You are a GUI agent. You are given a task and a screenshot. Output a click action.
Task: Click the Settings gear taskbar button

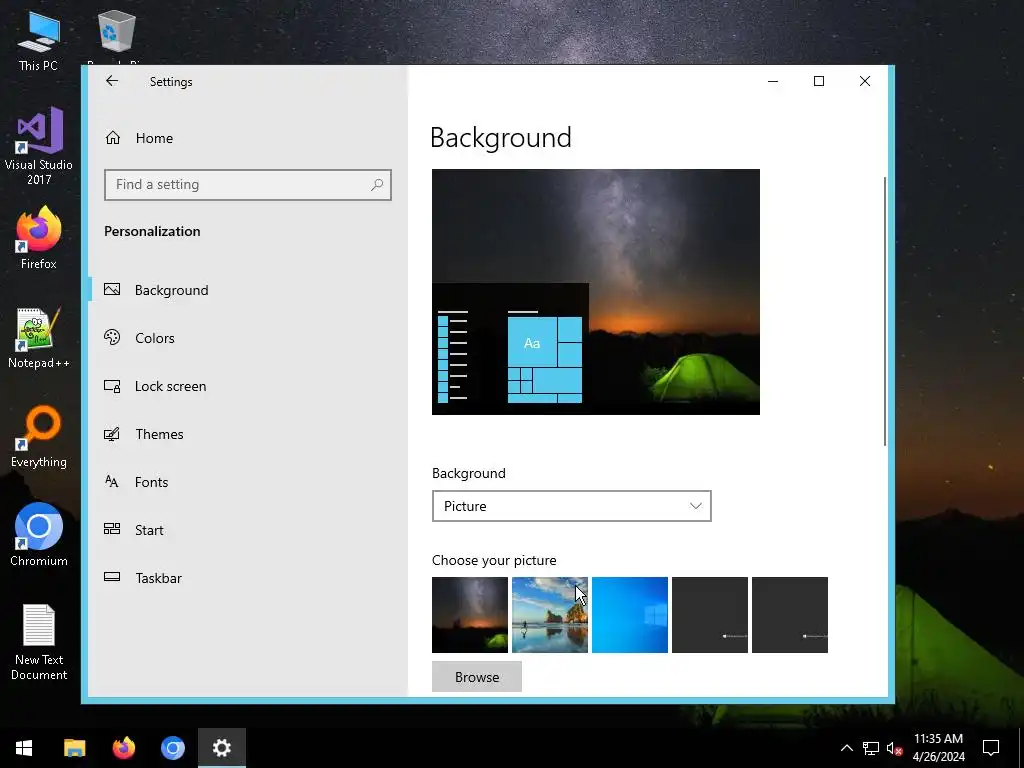click(222, 748)
